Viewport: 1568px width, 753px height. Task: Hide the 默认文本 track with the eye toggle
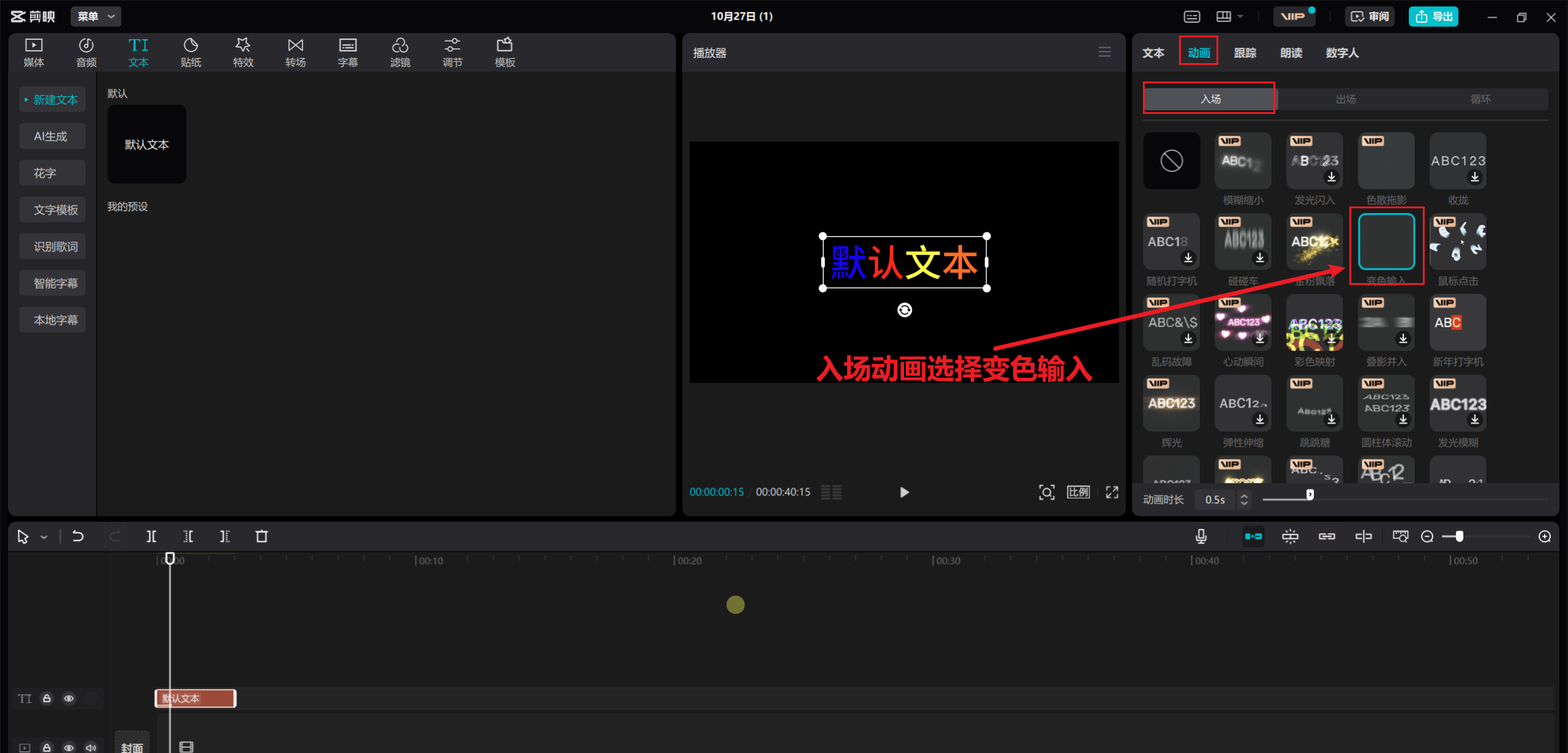click(x=69, y=698)
